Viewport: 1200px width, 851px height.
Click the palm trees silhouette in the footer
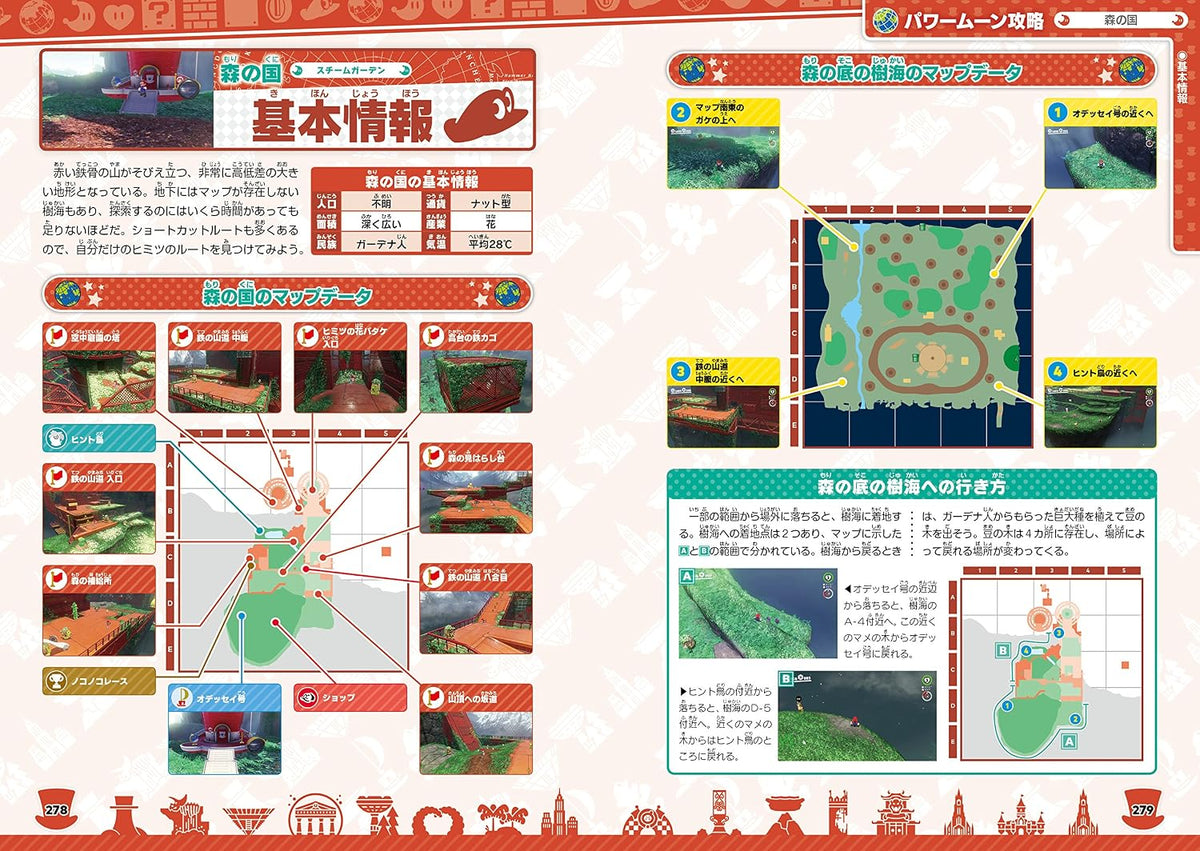[x=502, y=817]
